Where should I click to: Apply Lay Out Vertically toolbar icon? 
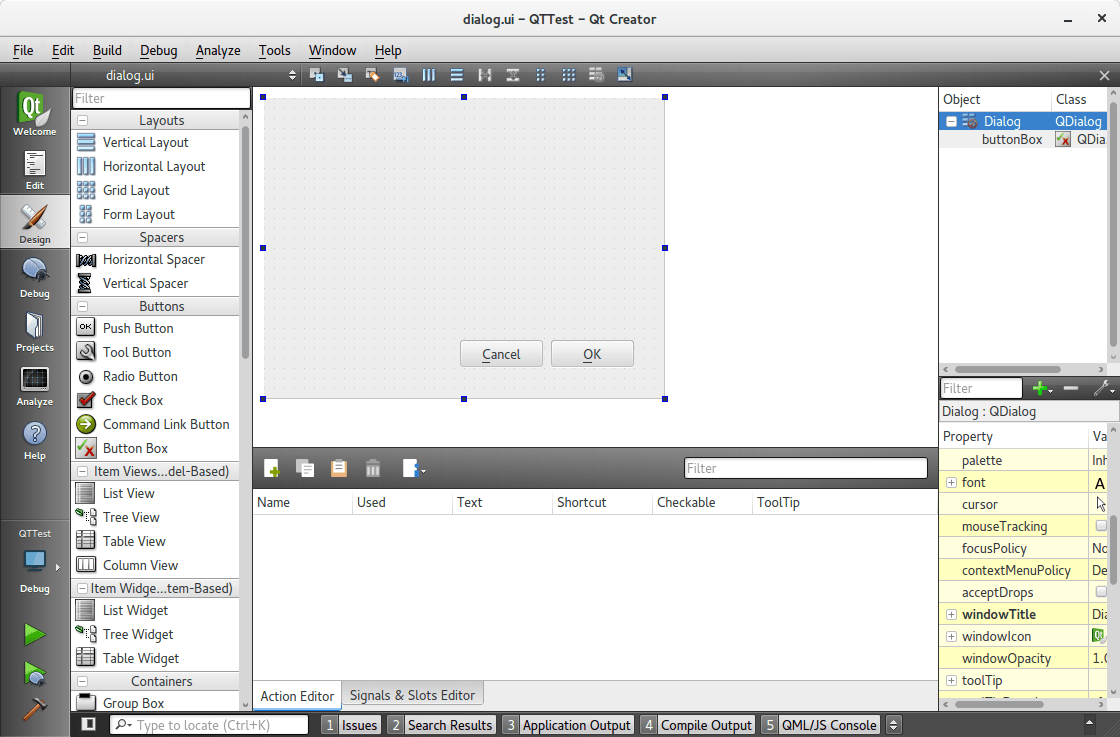(x=456, y=75)
